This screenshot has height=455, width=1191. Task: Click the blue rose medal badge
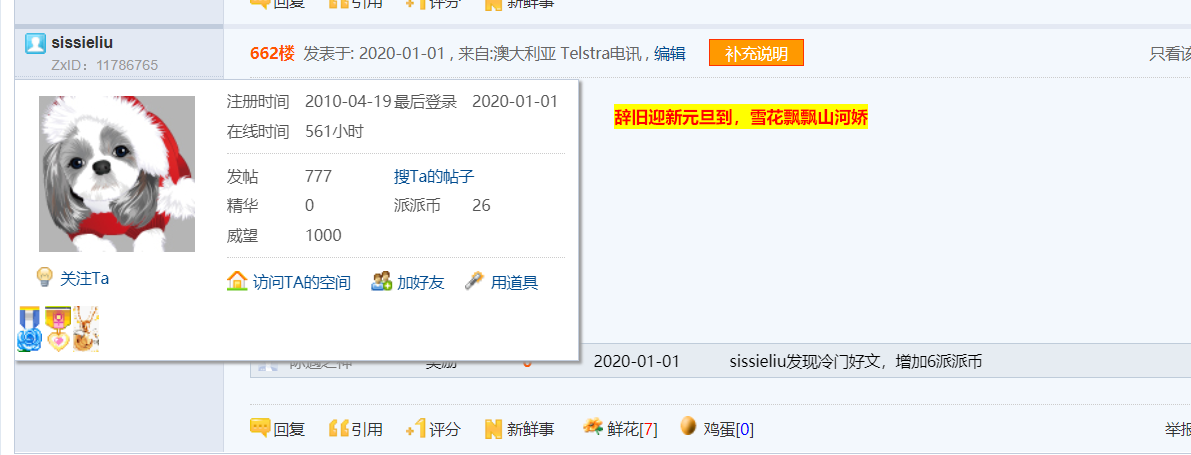[29, 329]
